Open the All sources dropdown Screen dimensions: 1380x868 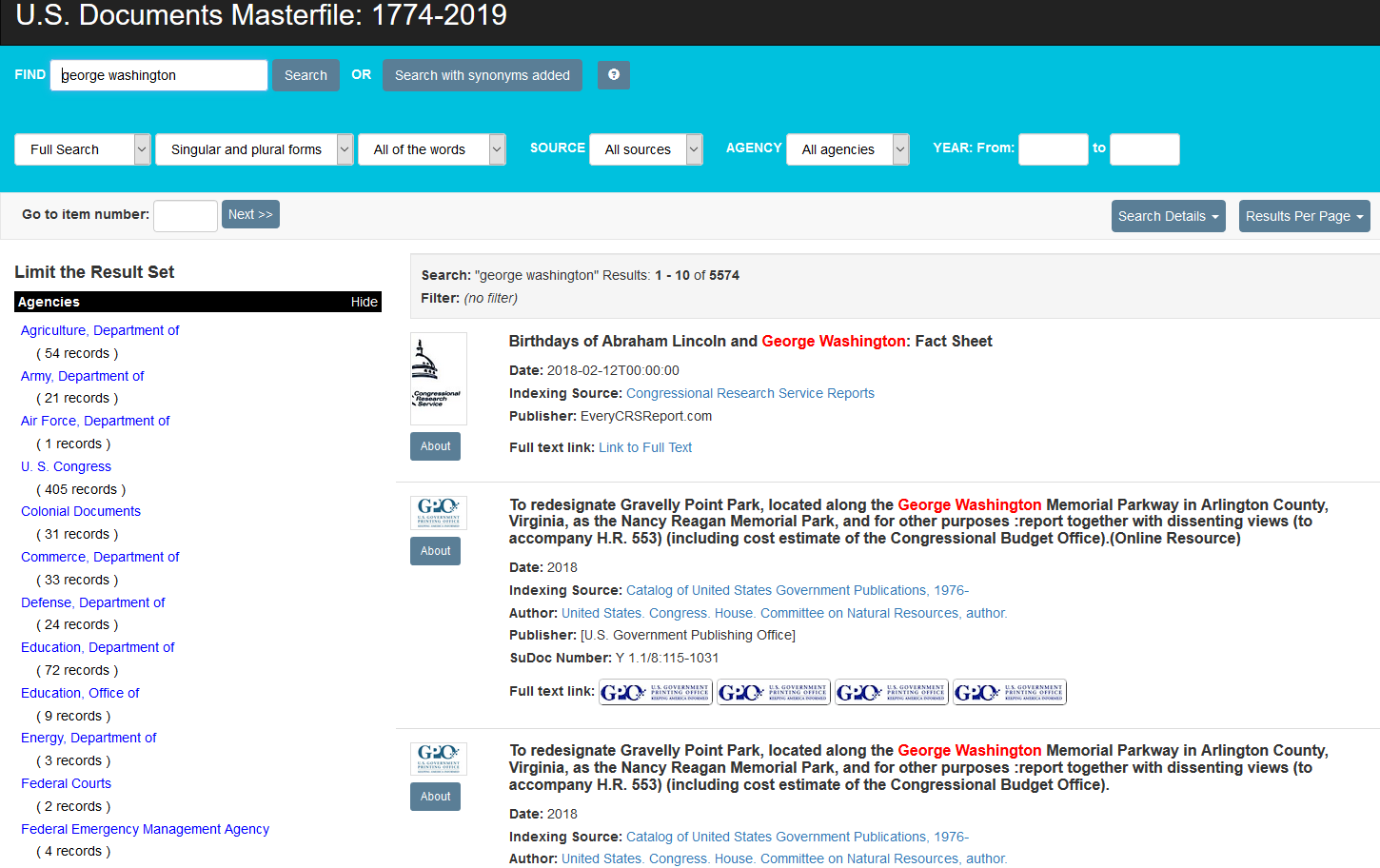tap(646, 149)
